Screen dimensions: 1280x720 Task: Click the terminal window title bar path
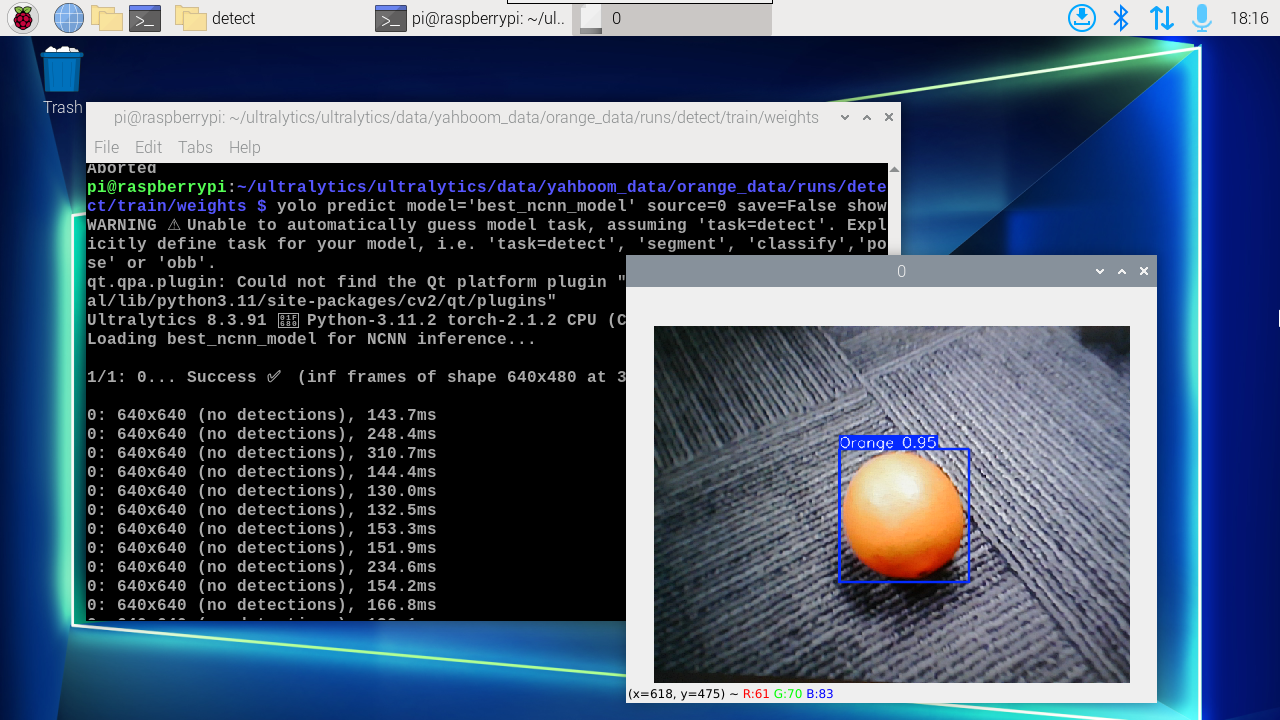[466, 117]
